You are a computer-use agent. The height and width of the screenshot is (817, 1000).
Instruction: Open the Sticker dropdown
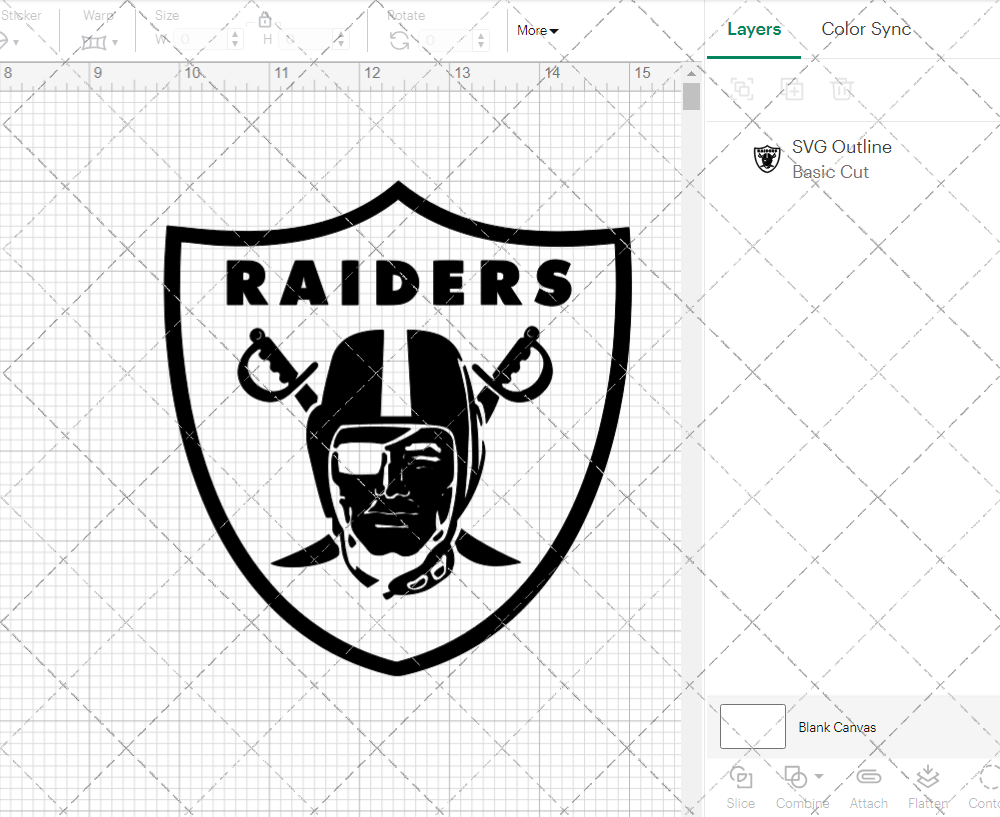[x=11, y=42]
